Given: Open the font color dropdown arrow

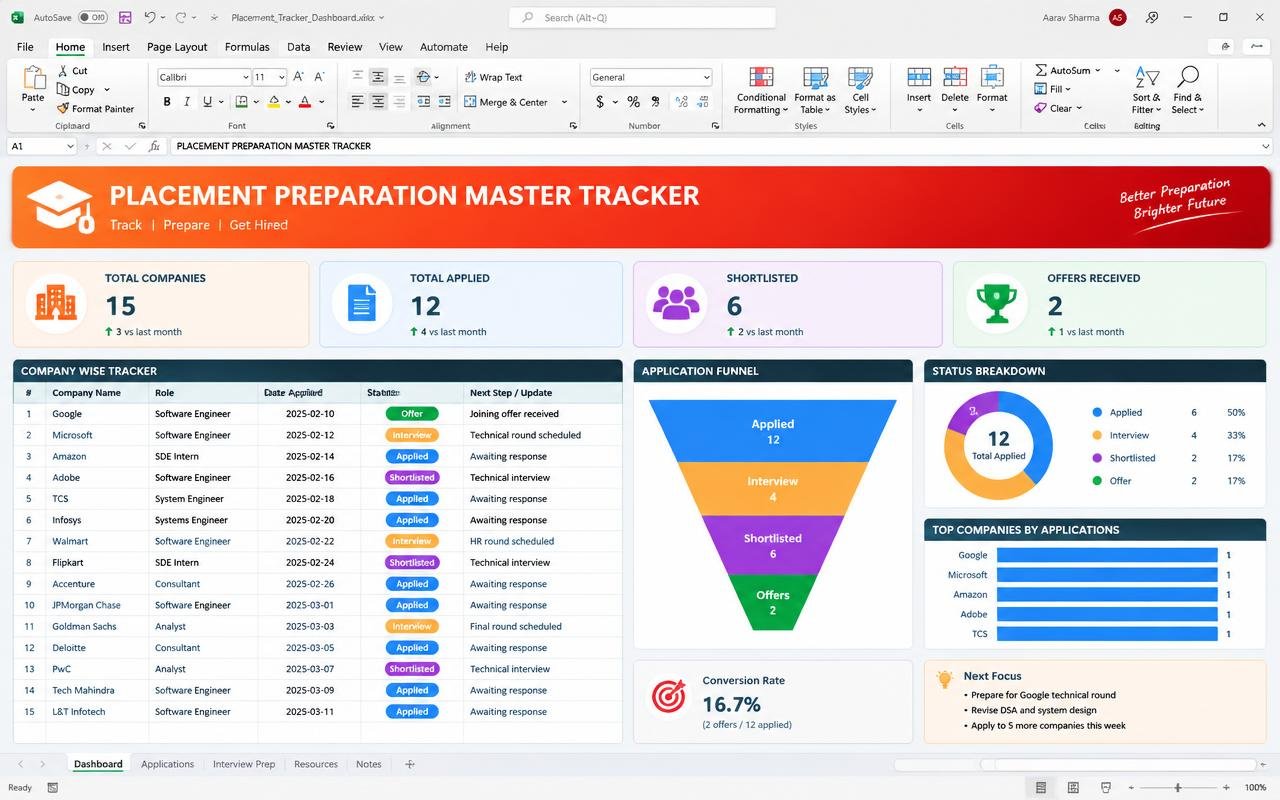Looking at the screenshot, I should [x=321, y=102].
